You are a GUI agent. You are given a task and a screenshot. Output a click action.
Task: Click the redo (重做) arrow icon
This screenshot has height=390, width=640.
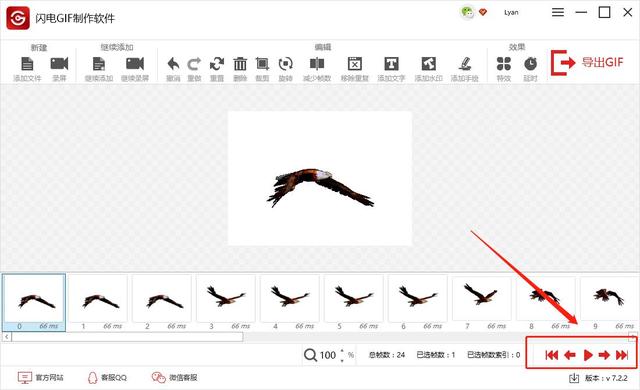click(x=194, y=64)
